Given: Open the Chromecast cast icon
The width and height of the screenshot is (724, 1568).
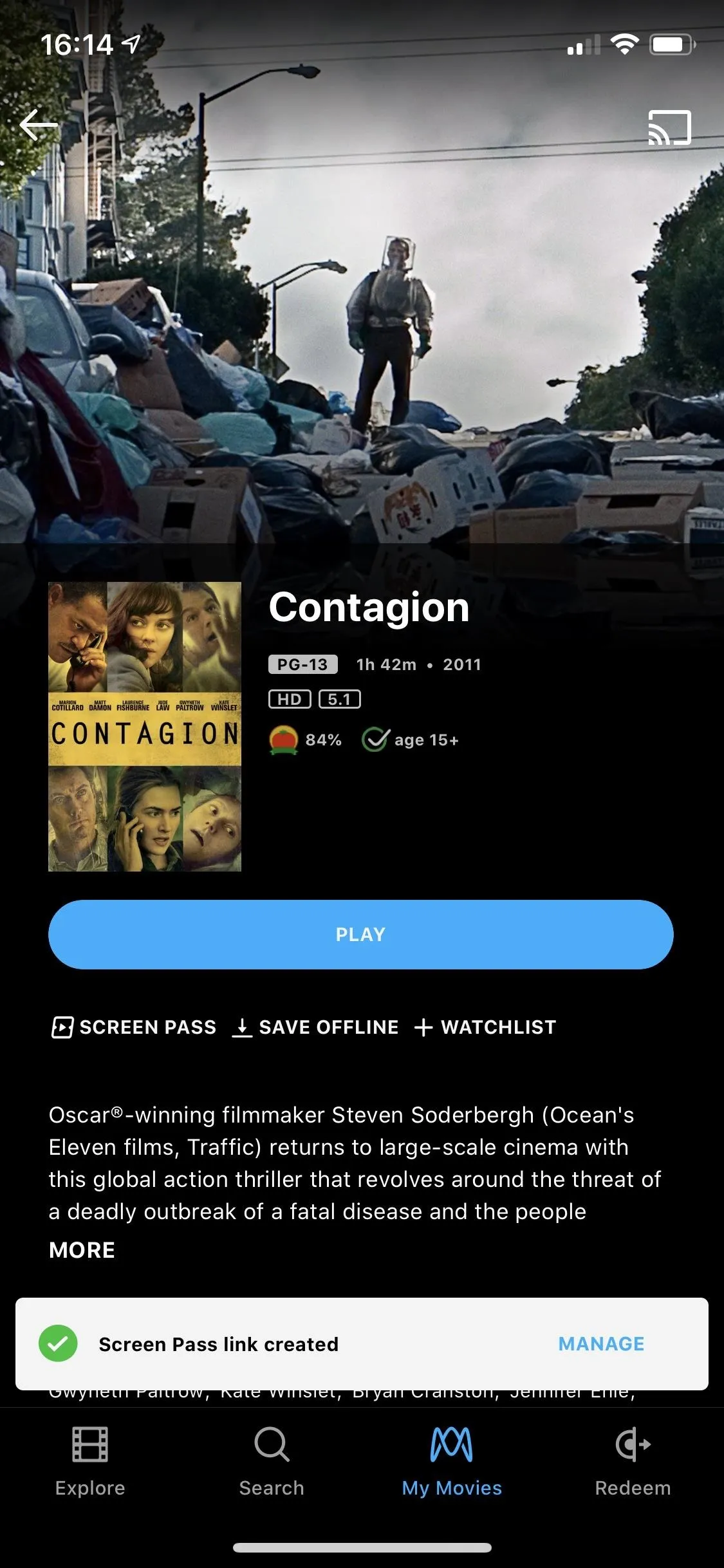Looking at the screenshot, I should pyautogui.click(x=669, y=127).
